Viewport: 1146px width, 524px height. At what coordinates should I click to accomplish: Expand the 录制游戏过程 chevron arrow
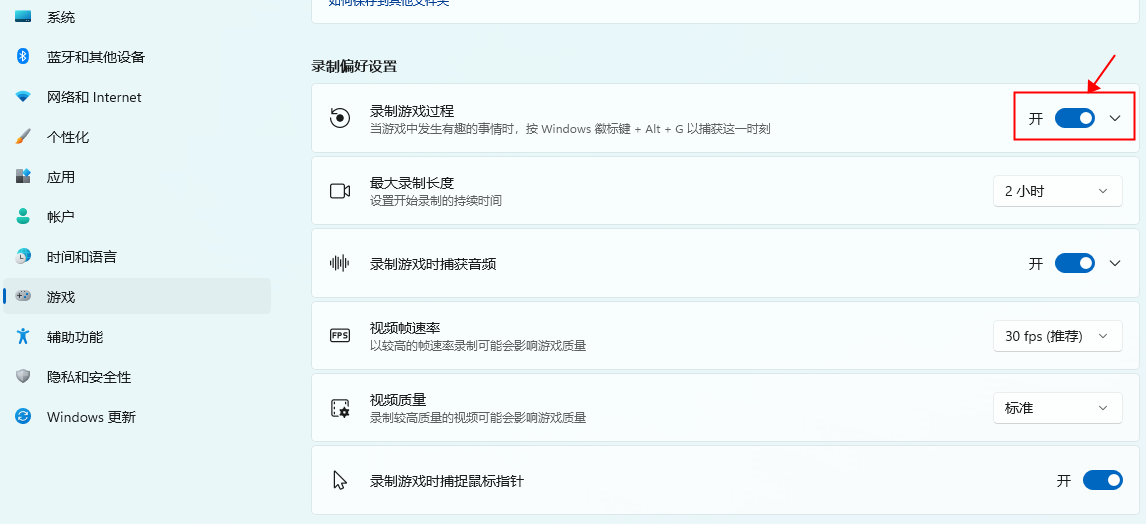pos(1116,118)
